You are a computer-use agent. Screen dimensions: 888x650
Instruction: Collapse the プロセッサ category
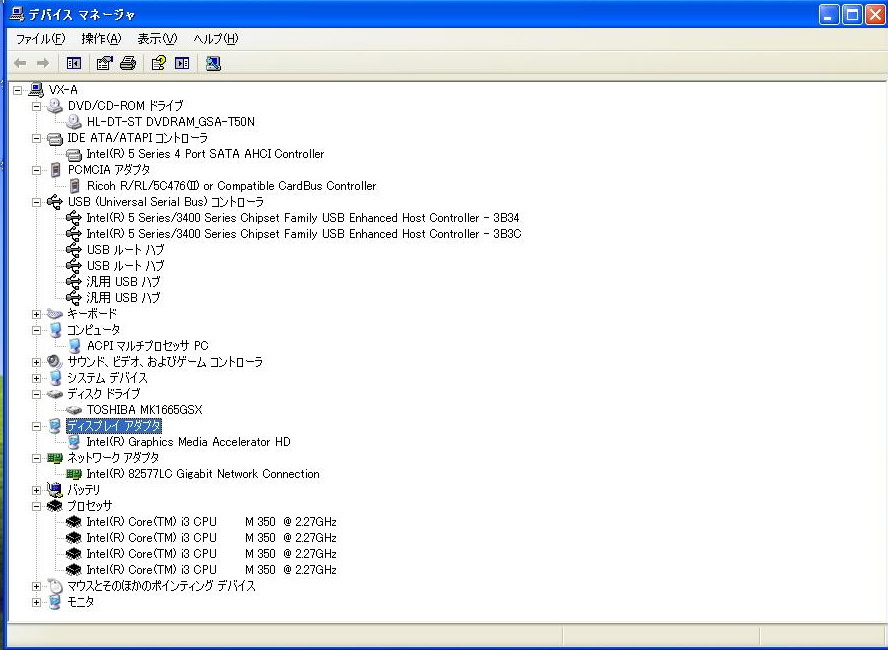[x=37, y=506]
